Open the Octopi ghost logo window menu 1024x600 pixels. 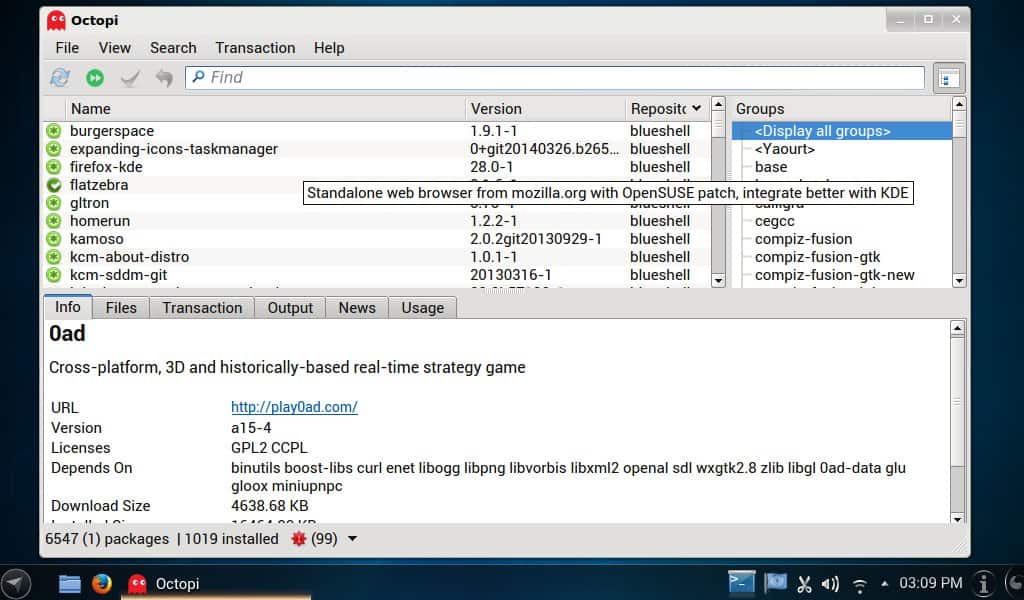click(56, 20)
